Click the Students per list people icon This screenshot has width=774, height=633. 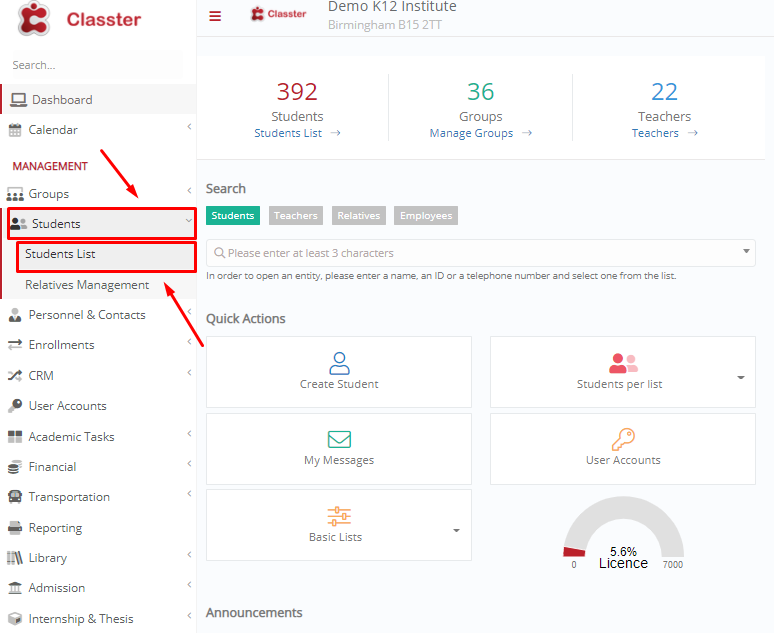(x=623, y=363)
